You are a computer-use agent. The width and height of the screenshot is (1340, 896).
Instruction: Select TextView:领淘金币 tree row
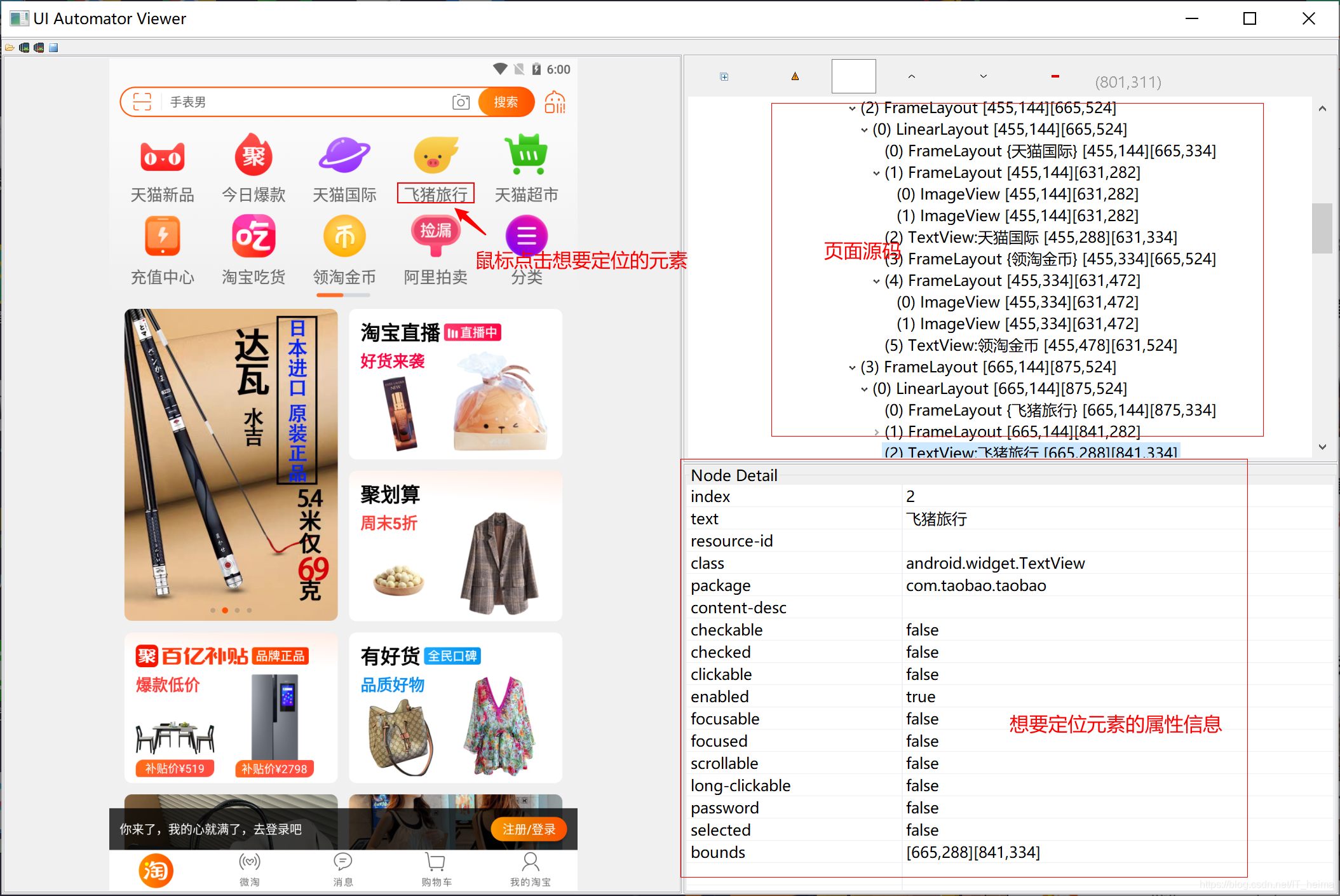1031,346
